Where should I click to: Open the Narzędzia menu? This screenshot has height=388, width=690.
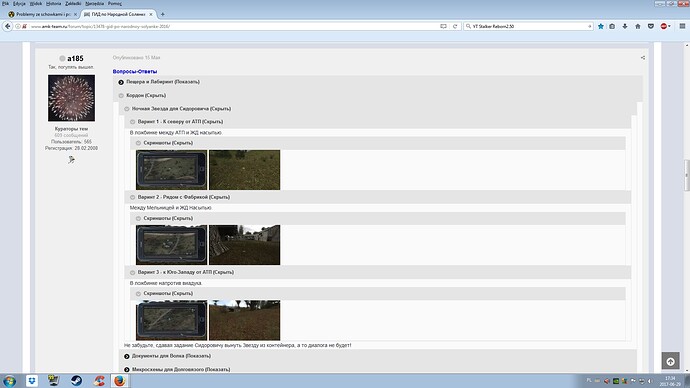tap(94, 4)
